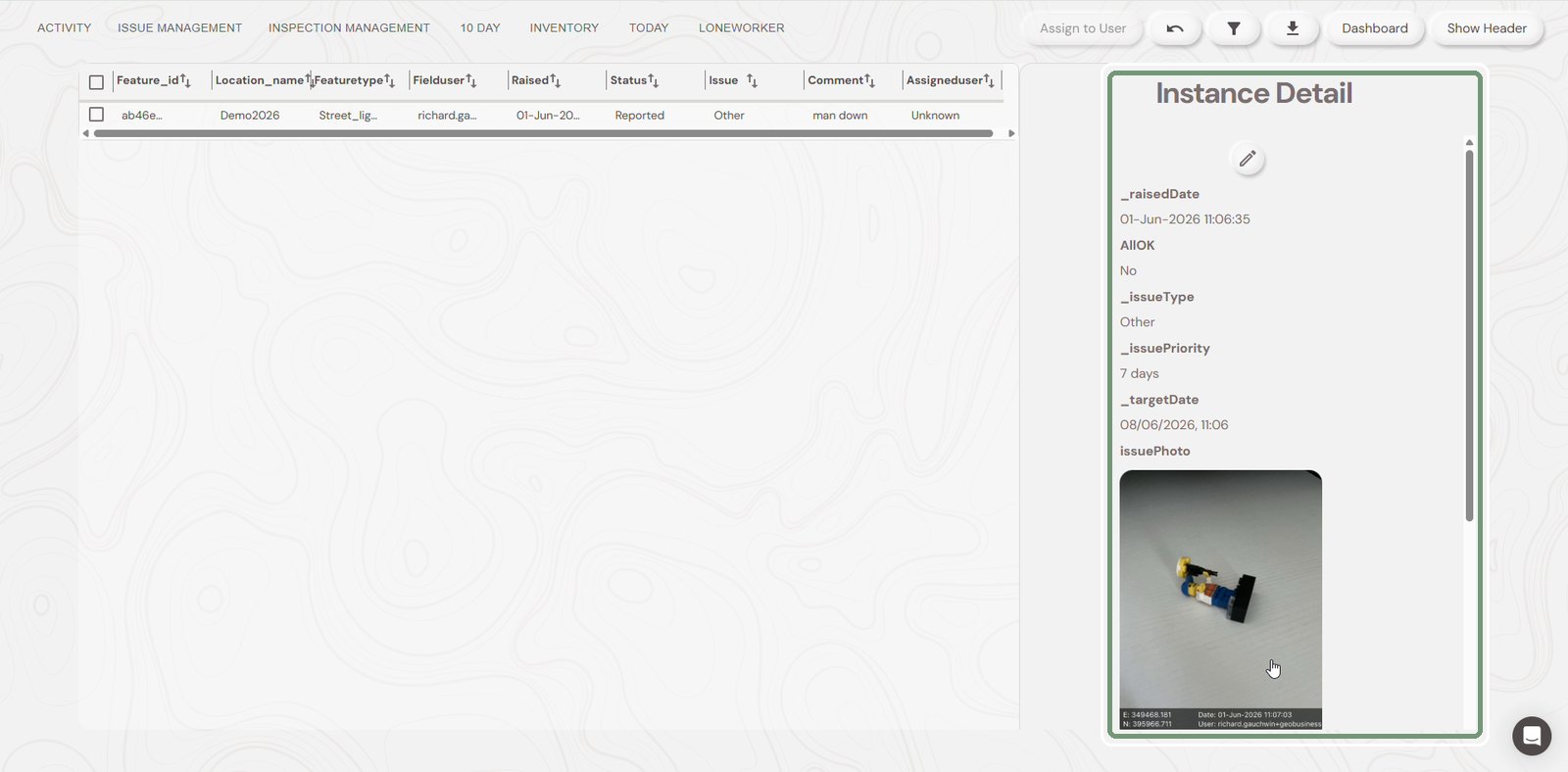This screenshot has height=772, width=1568.
Task: Click the table scroll right arrow
Action: [1011, 133]
